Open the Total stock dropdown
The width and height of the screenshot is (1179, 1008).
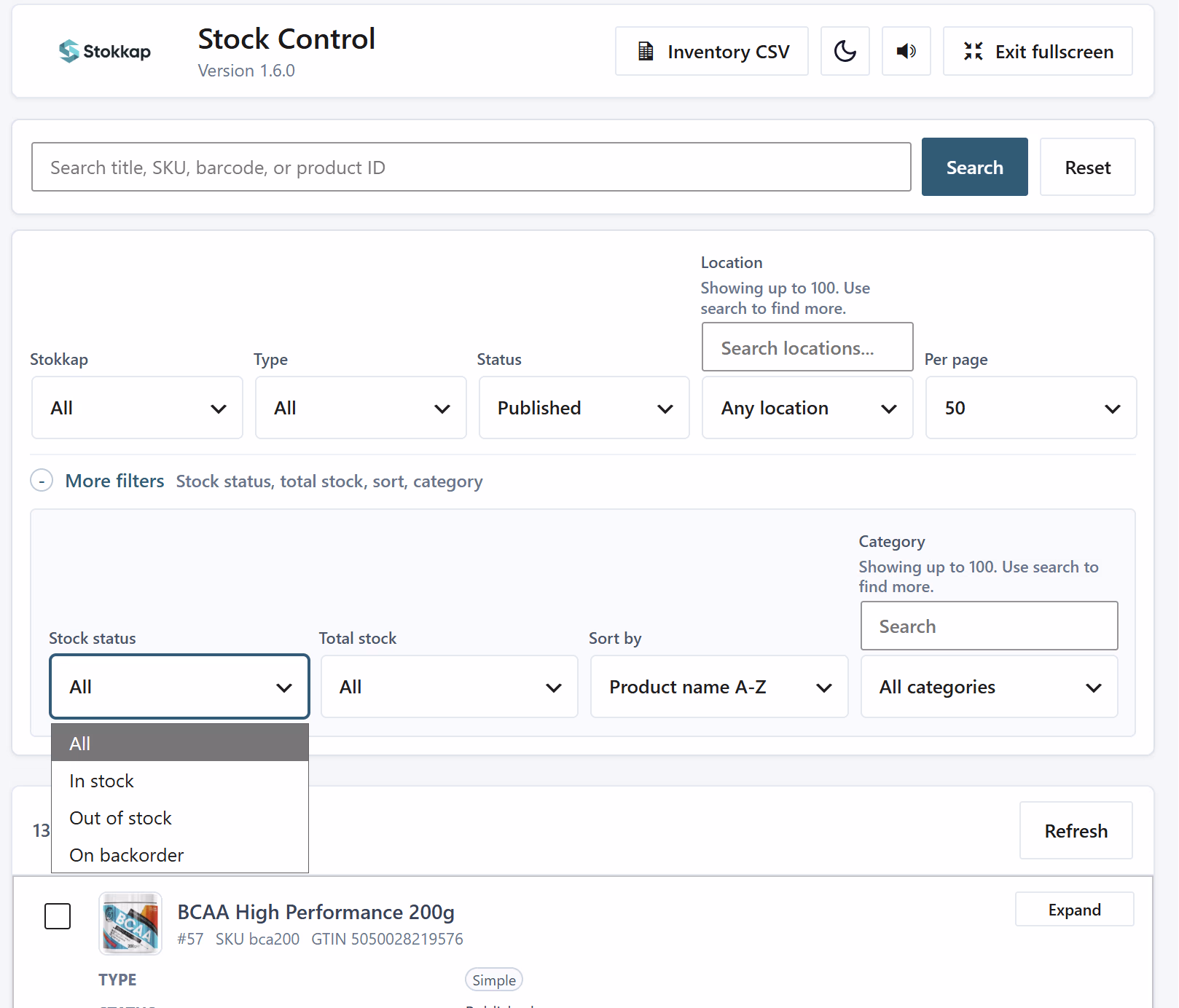450,687
